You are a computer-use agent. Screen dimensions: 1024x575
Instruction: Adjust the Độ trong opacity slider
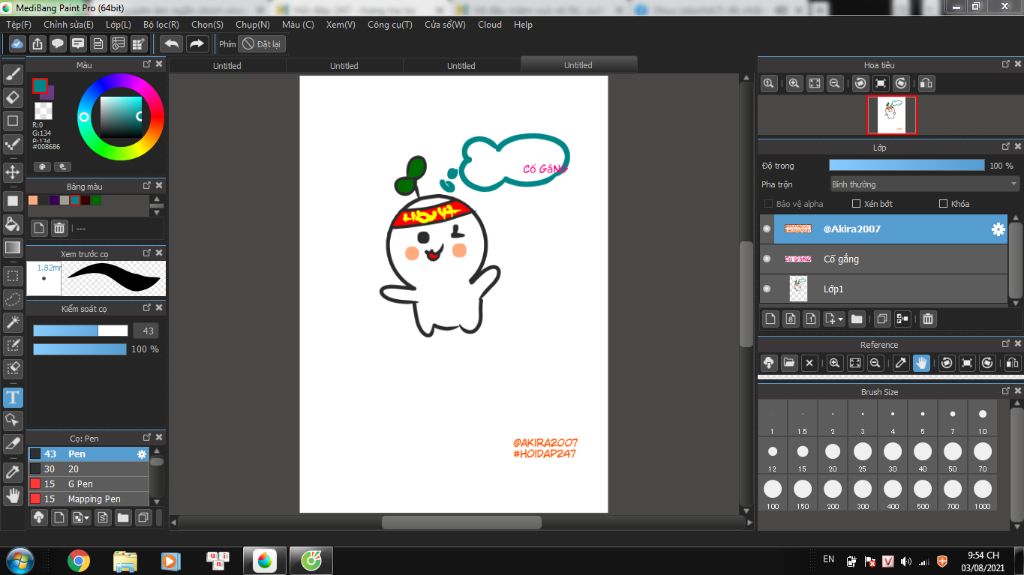pyautogui.click(x=906, y=165)
